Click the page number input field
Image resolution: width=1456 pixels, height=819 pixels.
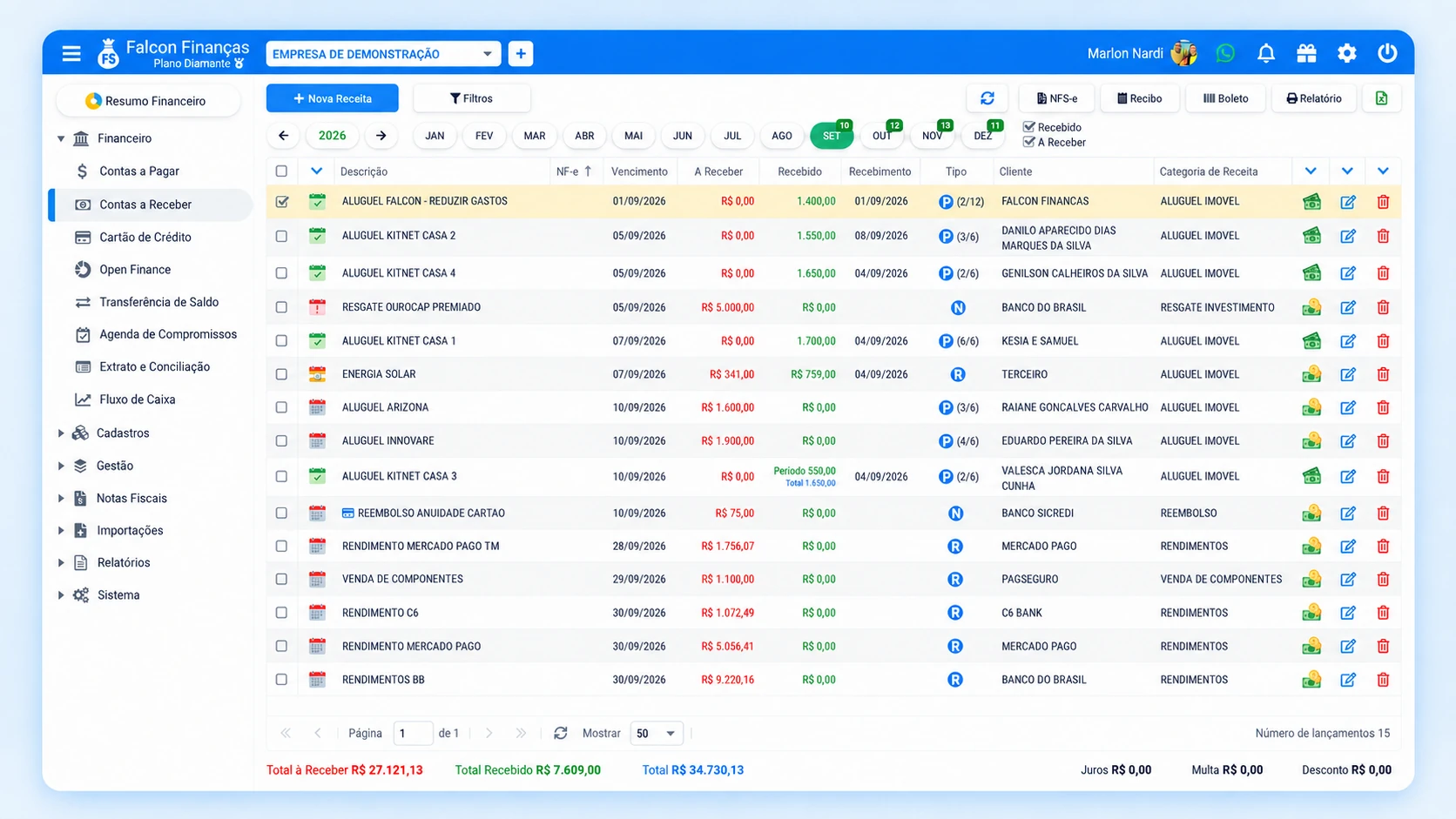click(413, 734)
